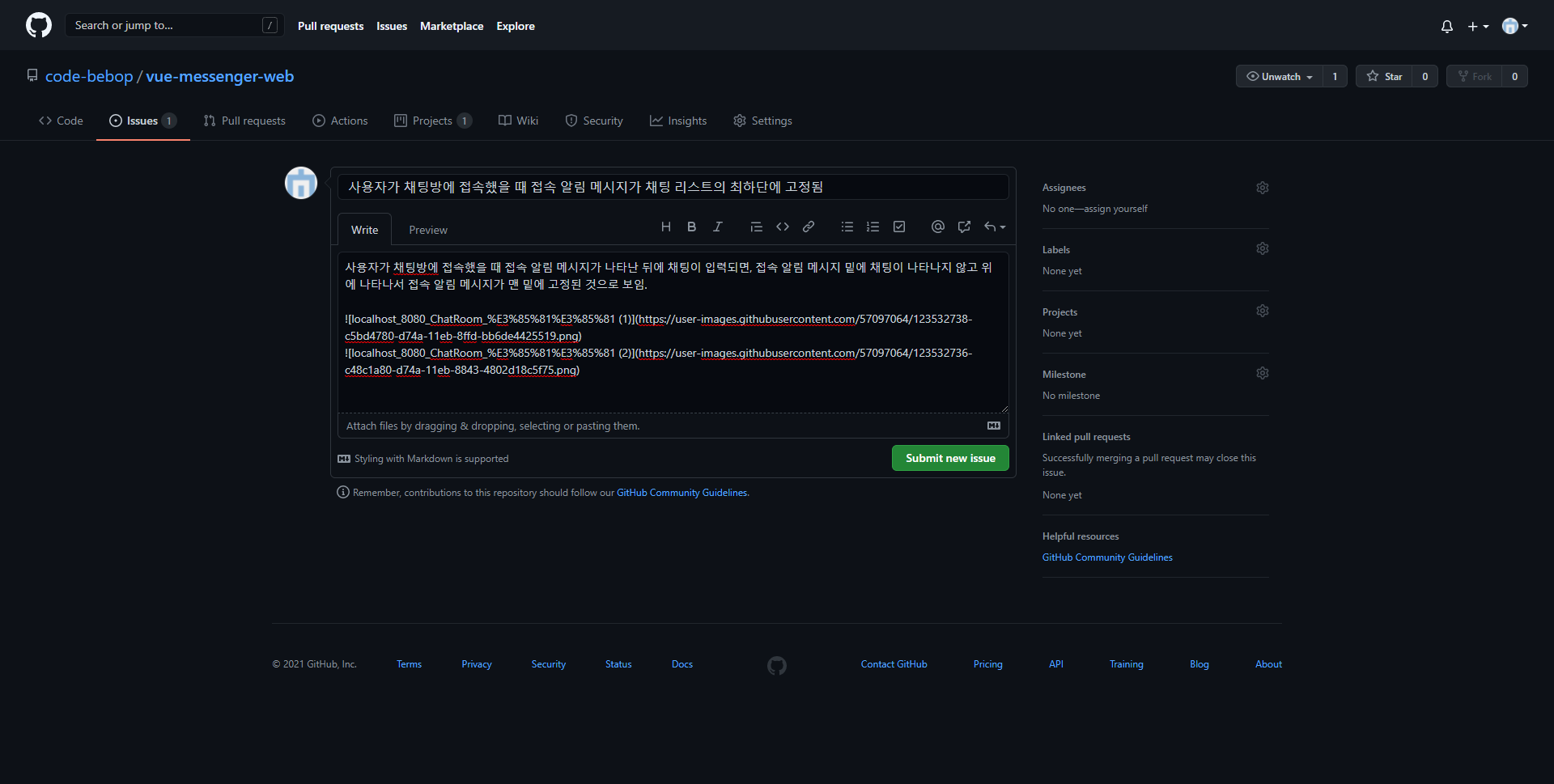The image size is (1554, 784).
Task: Open Contact GitHub footer link
Action: (x=894, y=664)
